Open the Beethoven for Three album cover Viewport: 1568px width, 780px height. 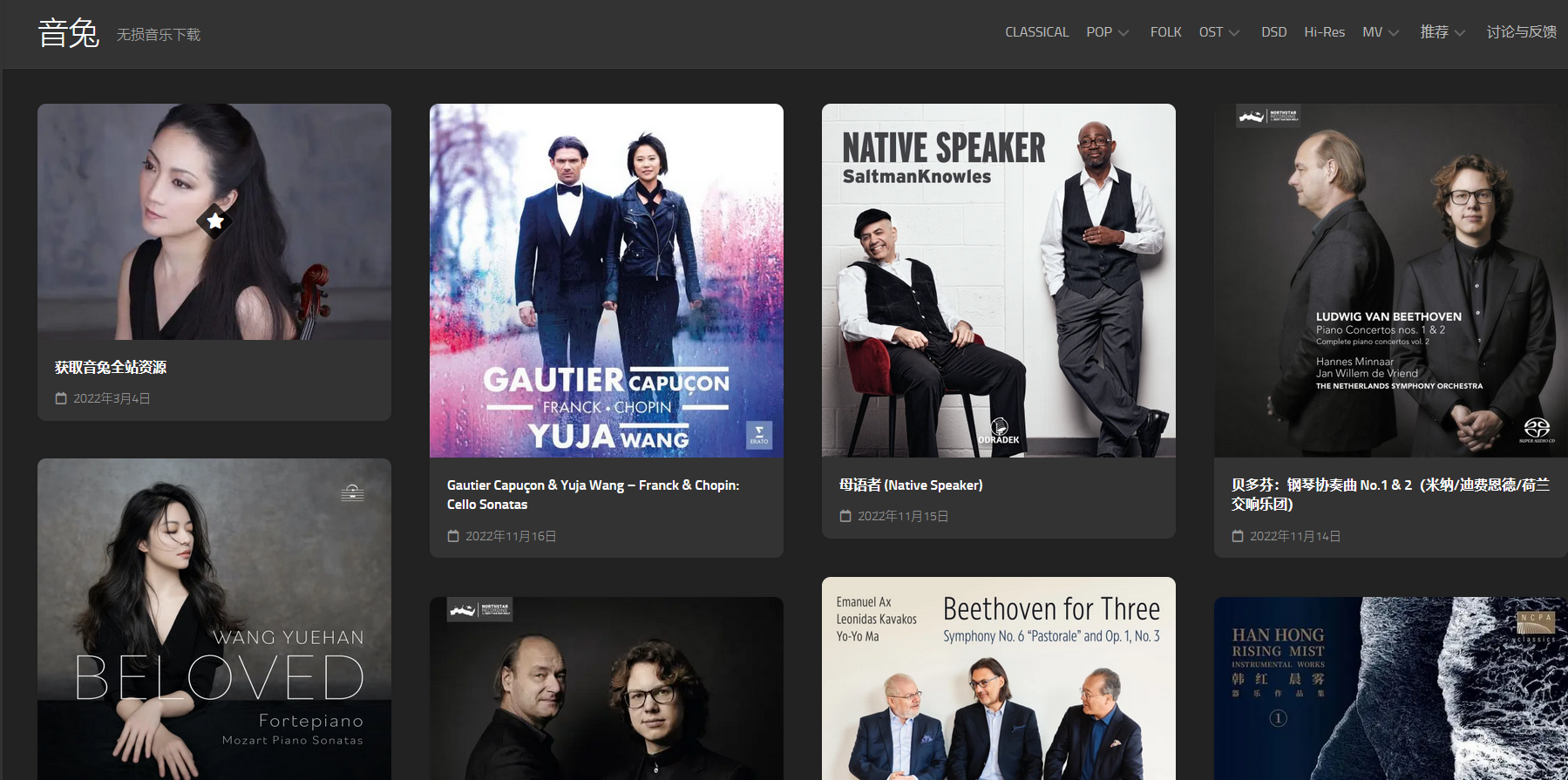pos(999,678)
